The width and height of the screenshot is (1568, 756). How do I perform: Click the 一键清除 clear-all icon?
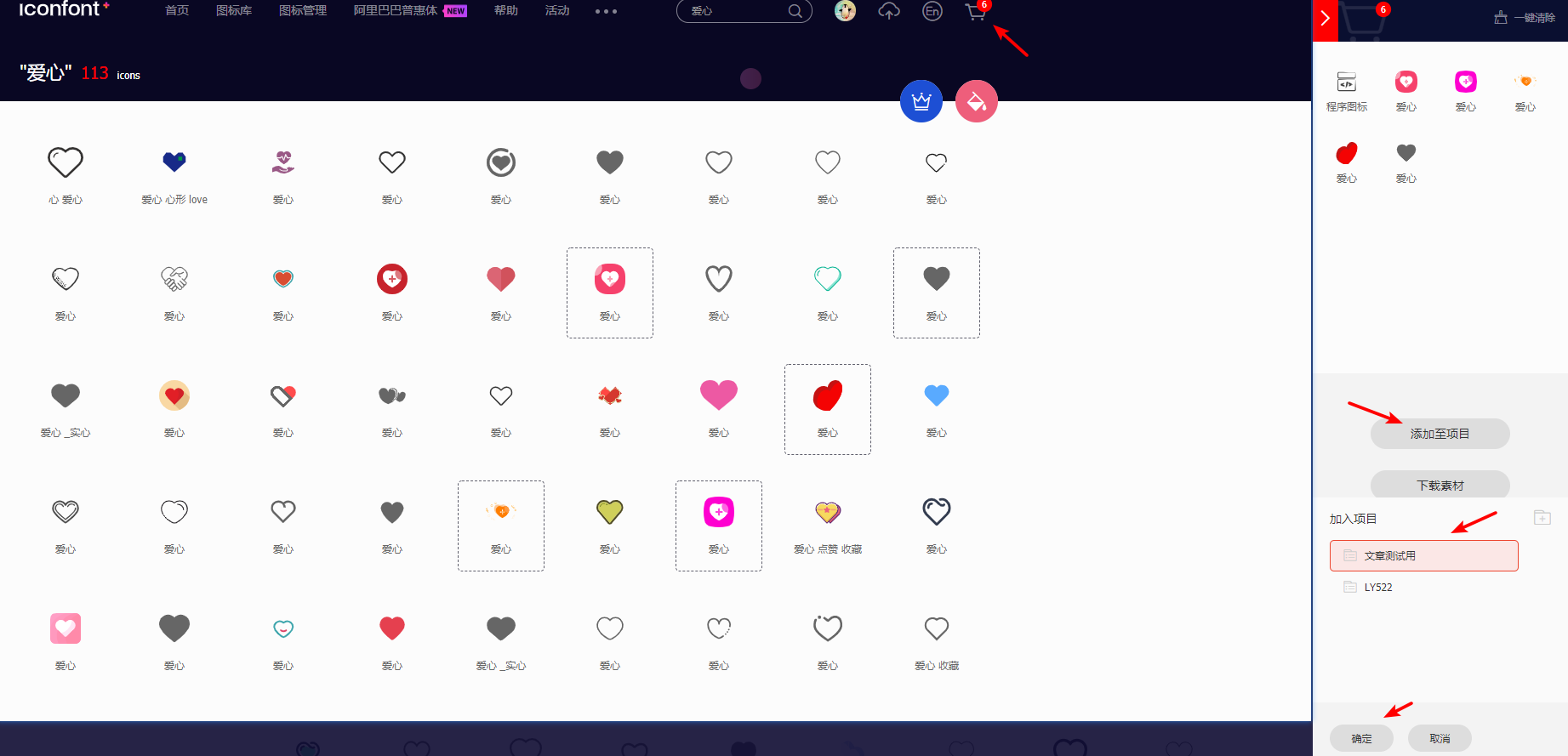[x=1501, y=18]
